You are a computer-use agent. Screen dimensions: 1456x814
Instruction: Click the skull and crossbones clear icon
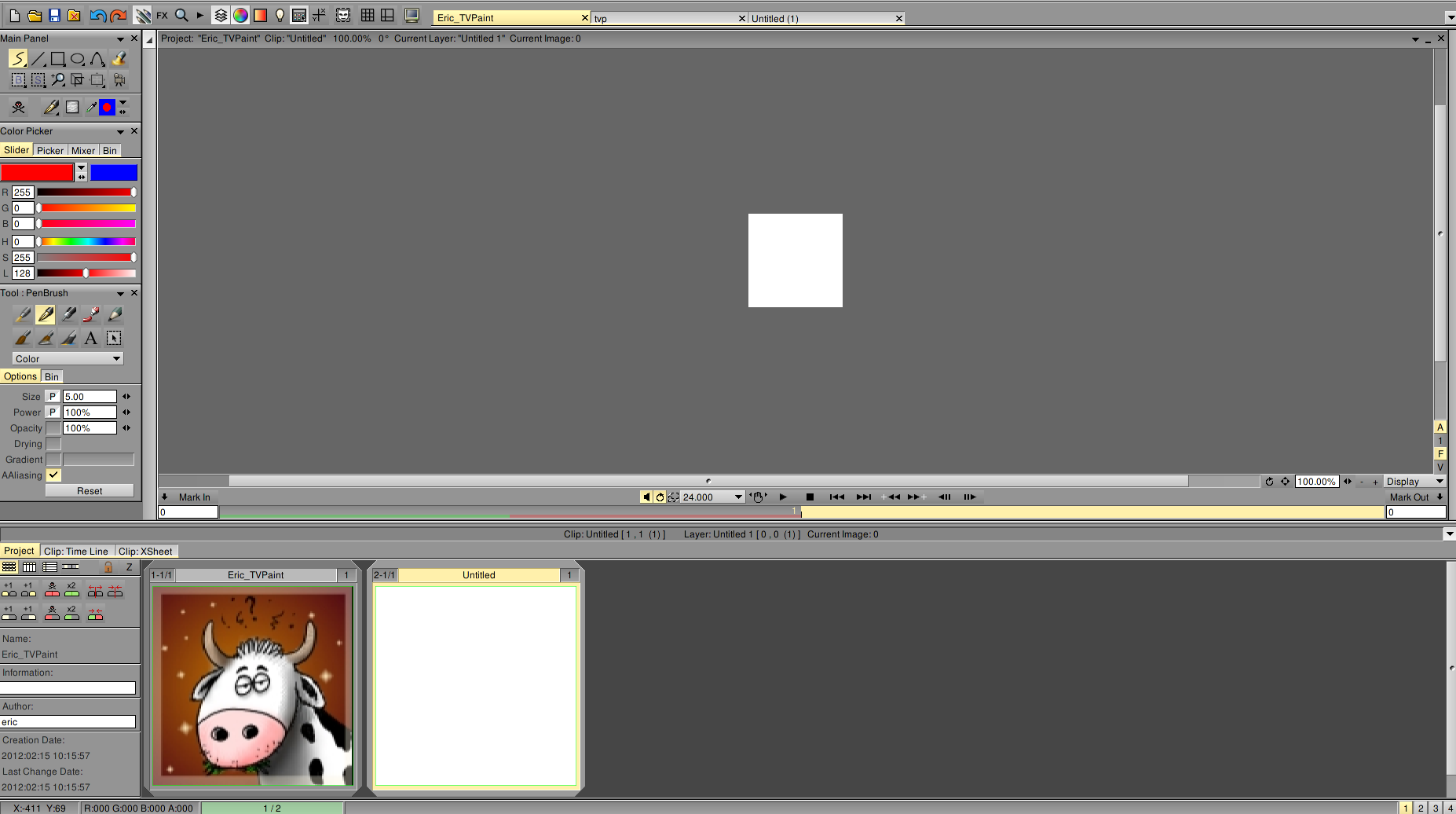[18, 108]
